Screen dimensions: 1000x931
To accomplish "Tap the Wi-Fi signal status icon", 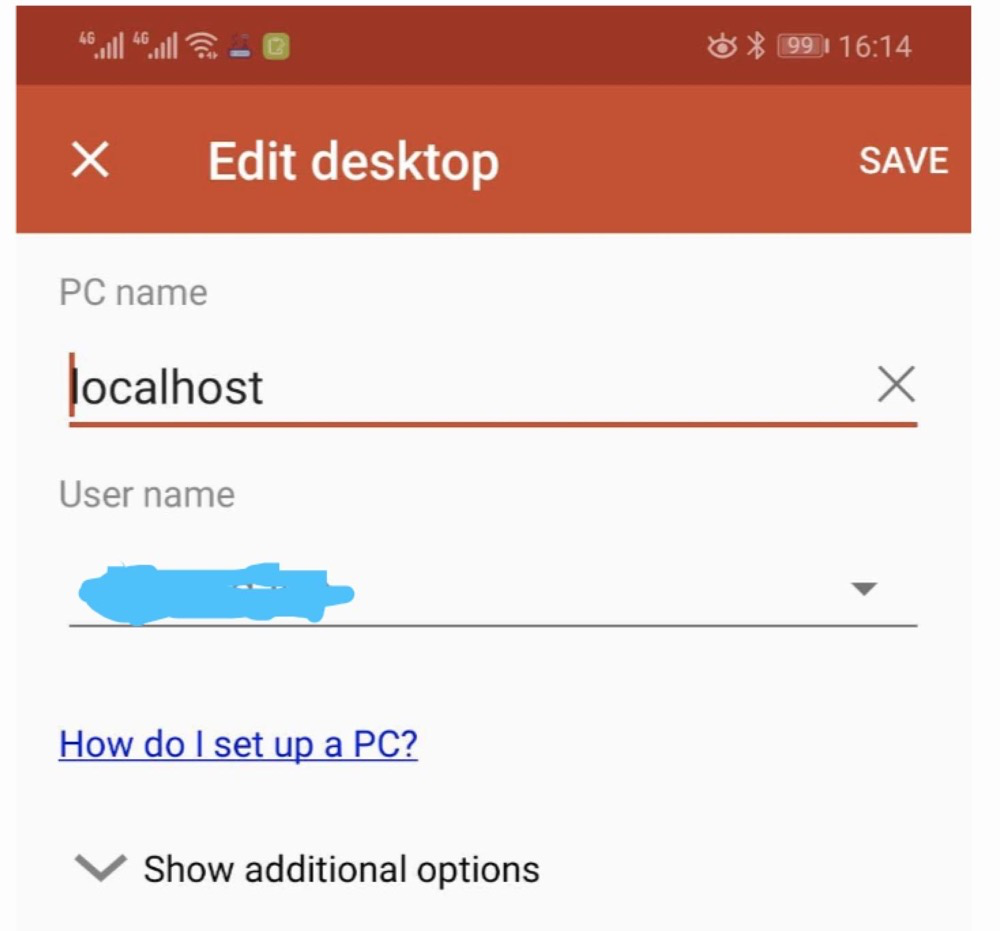I will [202, 46].
